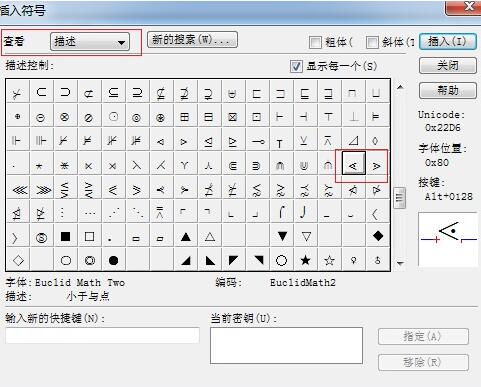Choose the black upper-left triangle ◤
Screen dimensions: 481x387
click(233, 260)
